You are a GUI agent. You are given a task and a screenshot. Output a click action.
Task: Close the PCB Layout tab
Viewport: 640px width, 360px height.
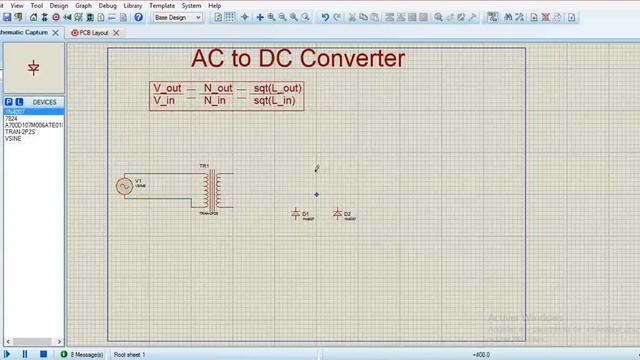pos(116,33)
